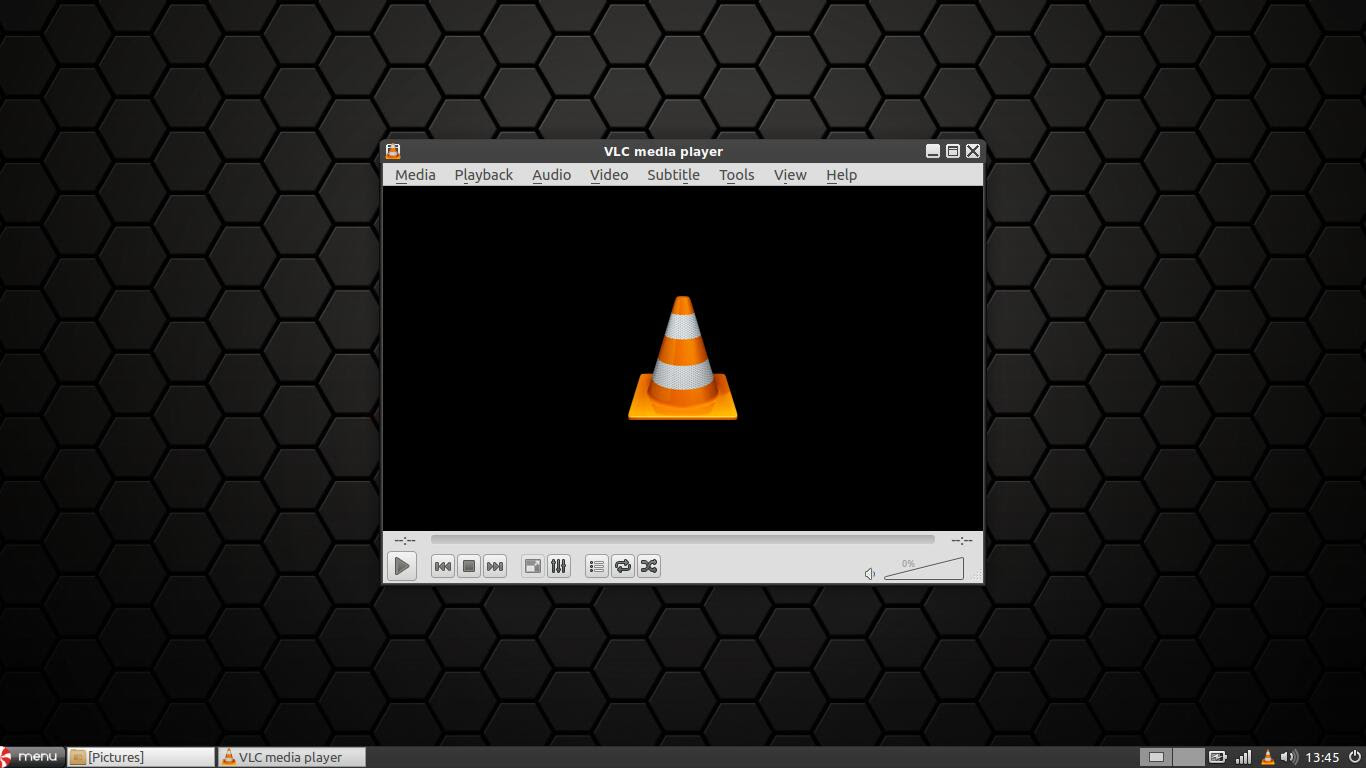Open the network signal tray icon
Viewport: 1366px width, 768px height.
pyautogui.click(x=1244, y=757)
